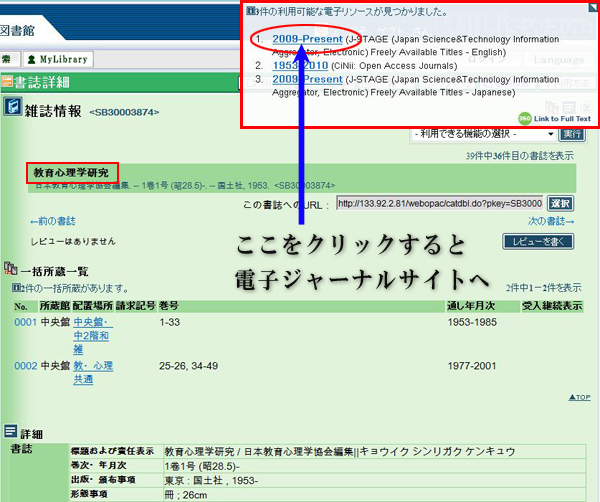Select publisher text 東京 : 国土社 , 1953-
The image size is (600, 502).
tap(211, 481)
